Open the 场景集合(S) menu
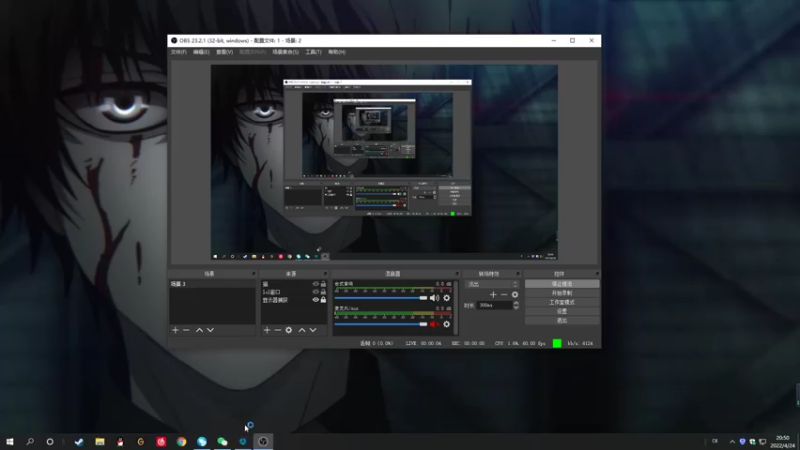 click(x=285, y=52)
